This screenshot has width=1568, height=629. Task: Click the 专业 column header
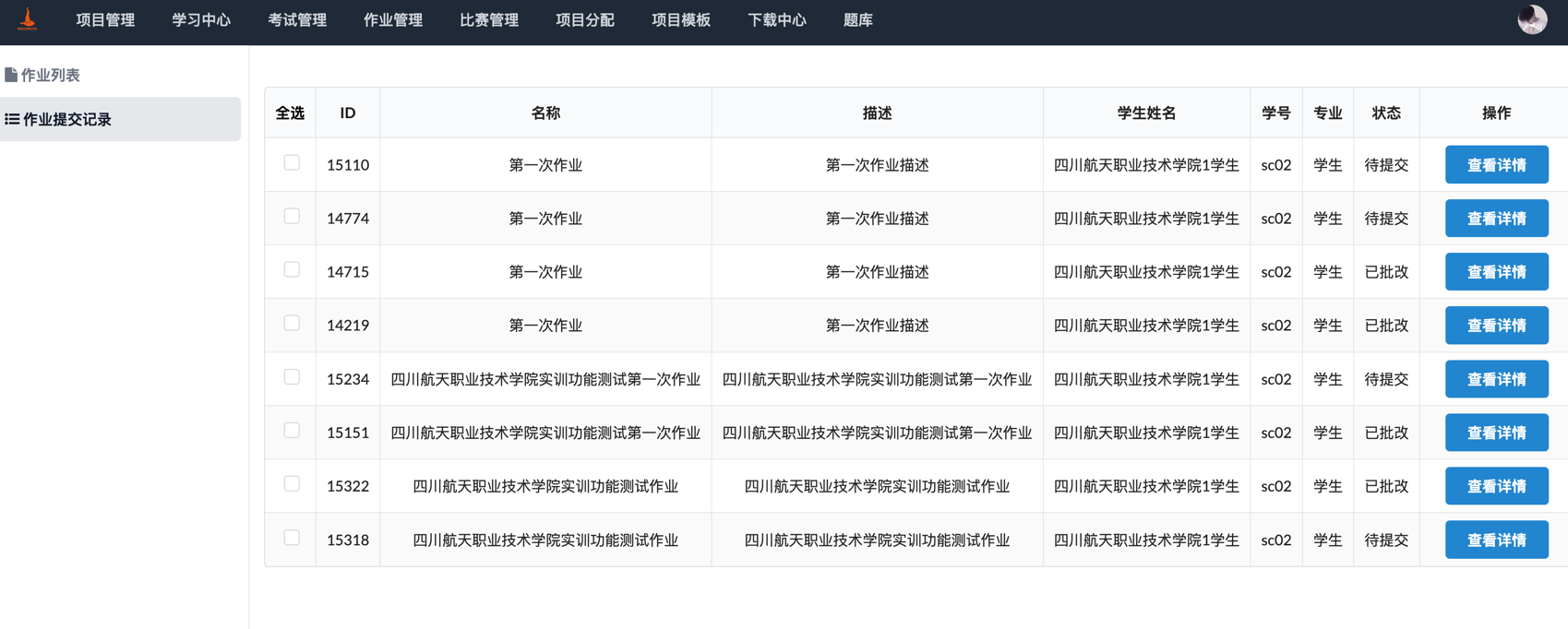point(1327,113)
